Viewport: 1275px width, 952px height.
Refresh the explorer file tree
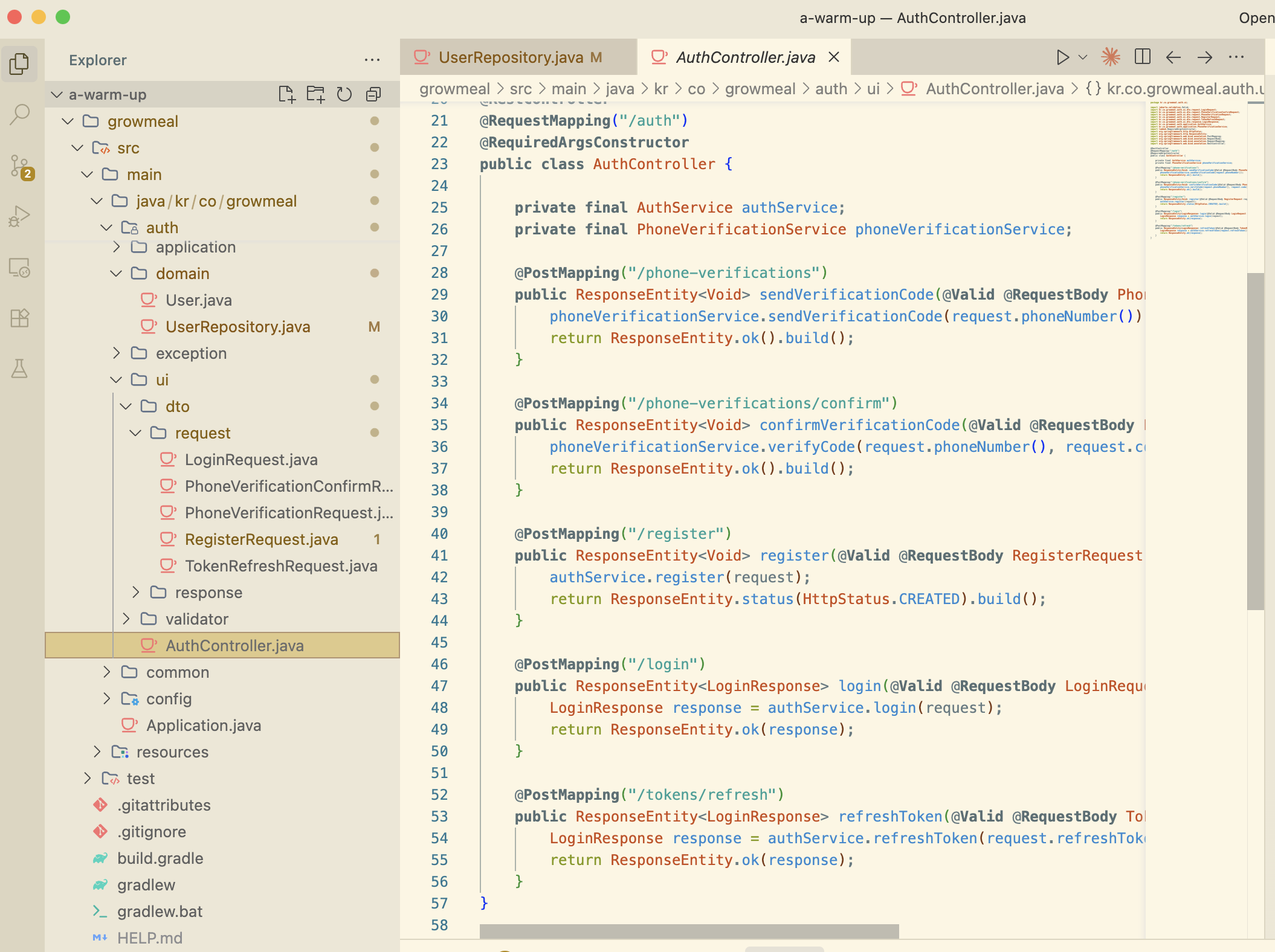[344, 94]
